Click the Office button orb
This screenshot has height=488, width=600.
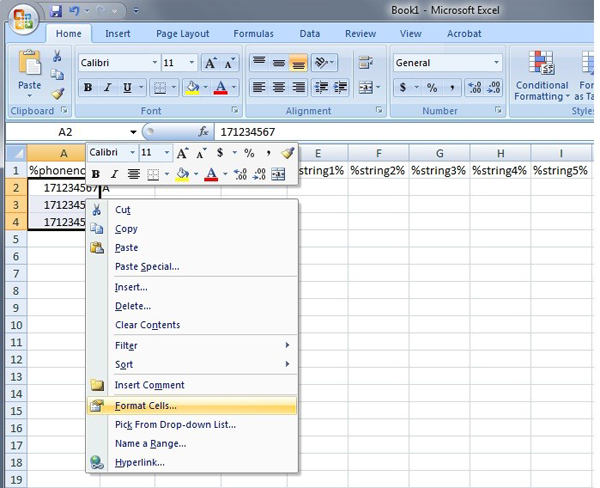coord(24,19)
